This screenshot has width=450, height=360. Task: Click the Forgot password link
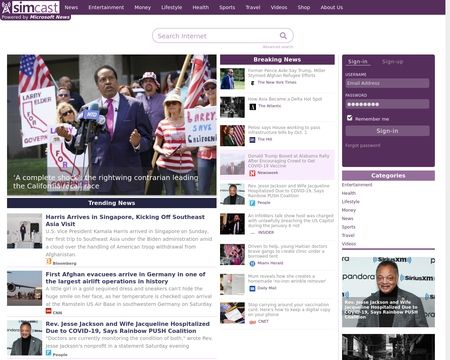(x=363, y=145)
